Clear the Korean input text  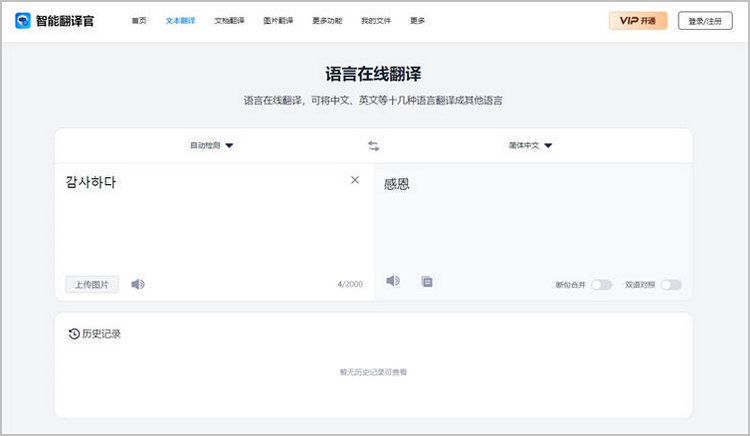point(355,180)
